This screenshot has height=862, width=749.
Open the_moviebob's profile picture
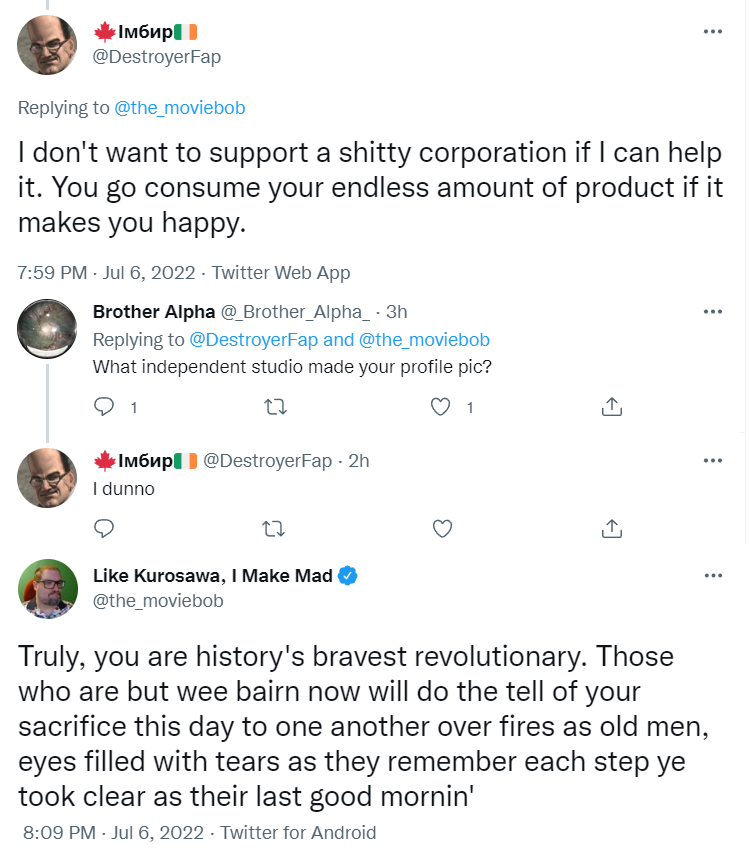coord(48,589)
